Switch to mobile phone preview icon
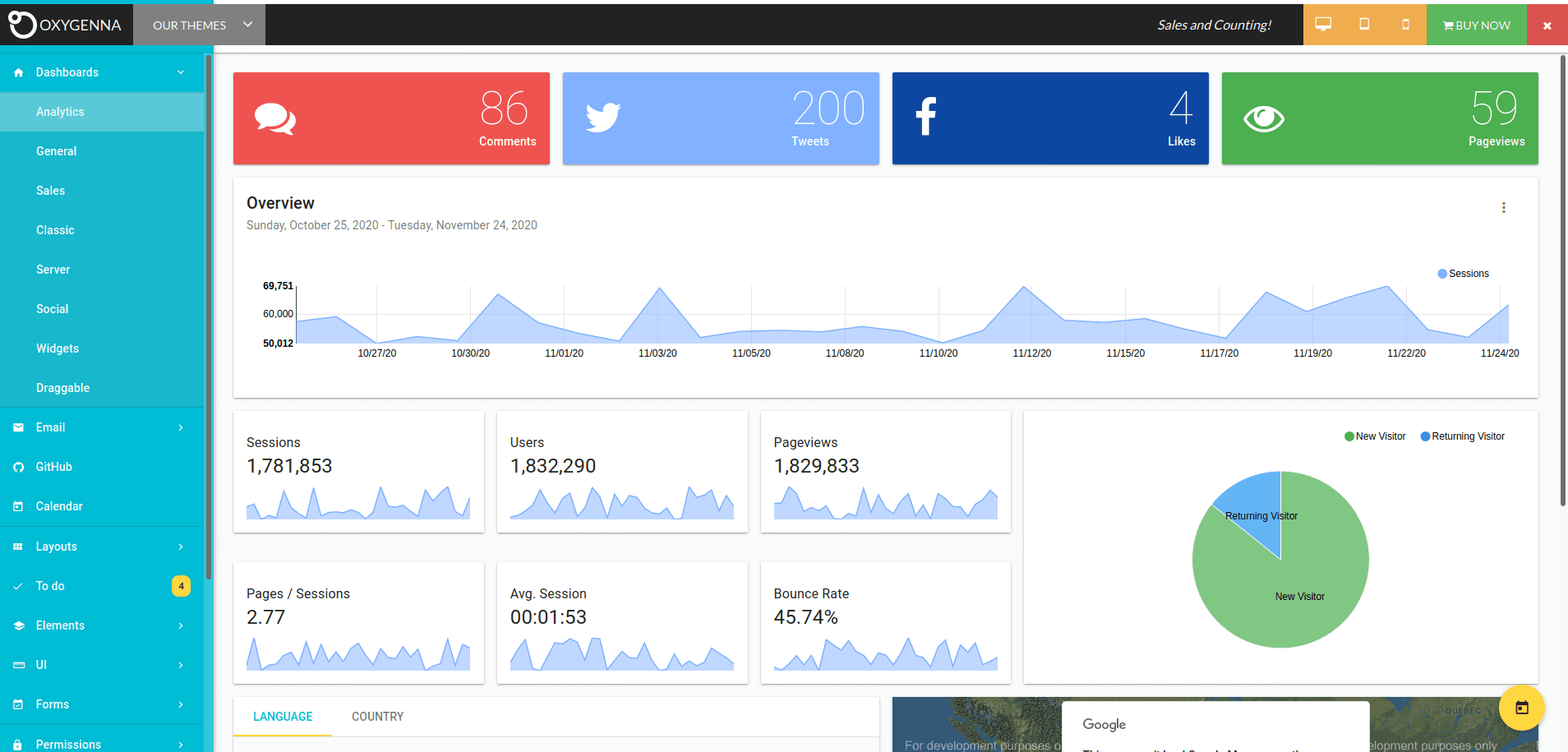Screen dimensions: 1568x752 pyautogui.click(x=1405, y=25)
